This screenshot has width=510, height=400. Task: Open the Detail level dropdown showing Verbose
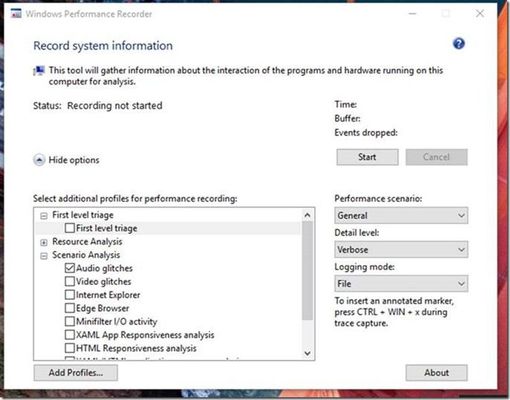tap(401, 250)
